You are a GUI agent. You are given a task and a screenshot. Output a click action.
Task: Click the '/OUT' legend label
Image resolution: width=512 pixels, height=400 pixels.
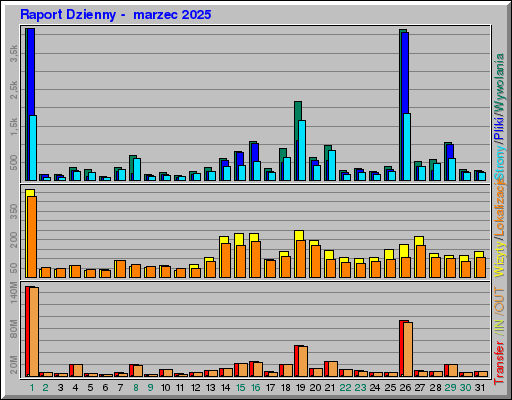click(500, 301)
